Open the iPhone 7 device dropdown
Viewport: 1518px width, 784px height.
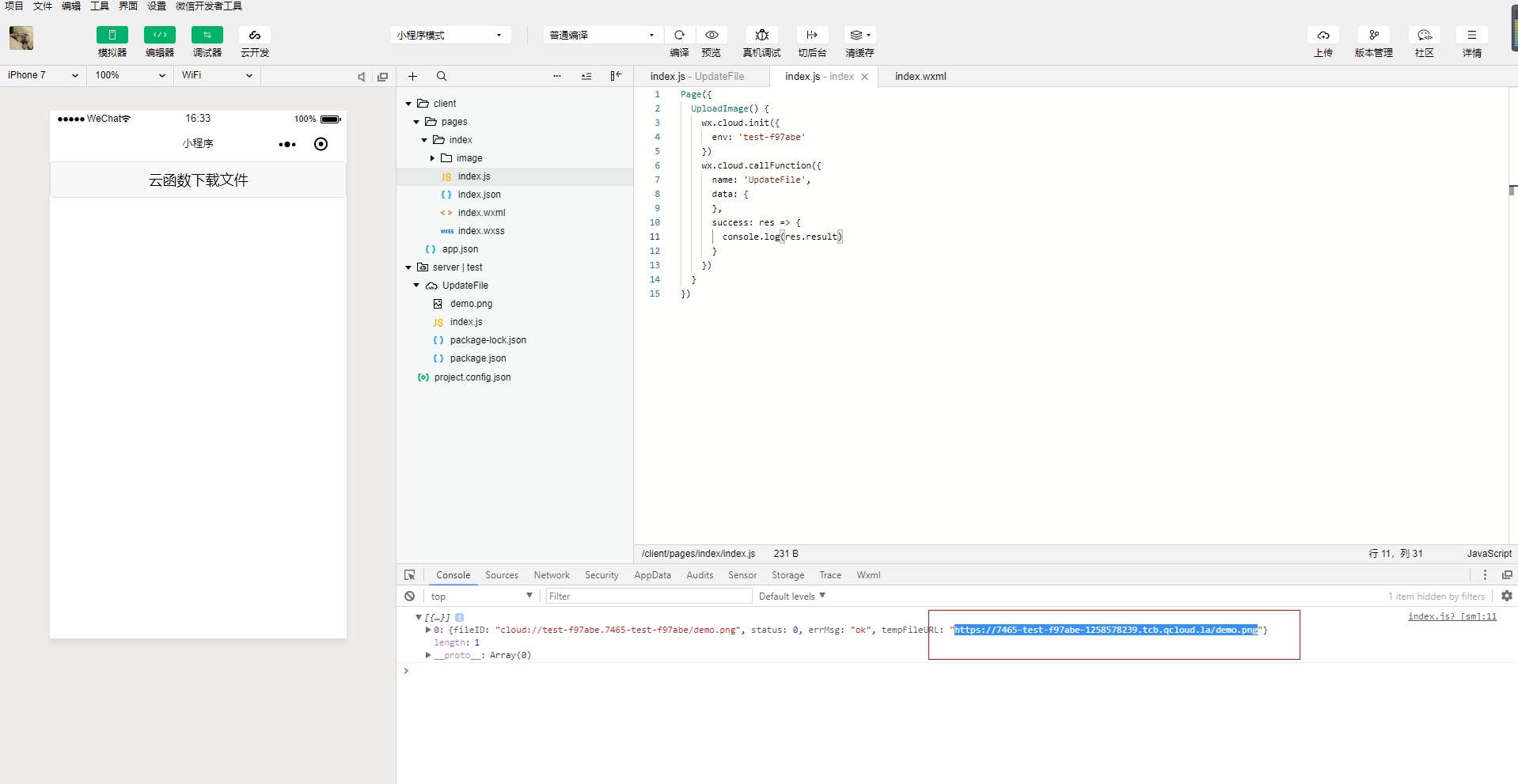[43, 75]
